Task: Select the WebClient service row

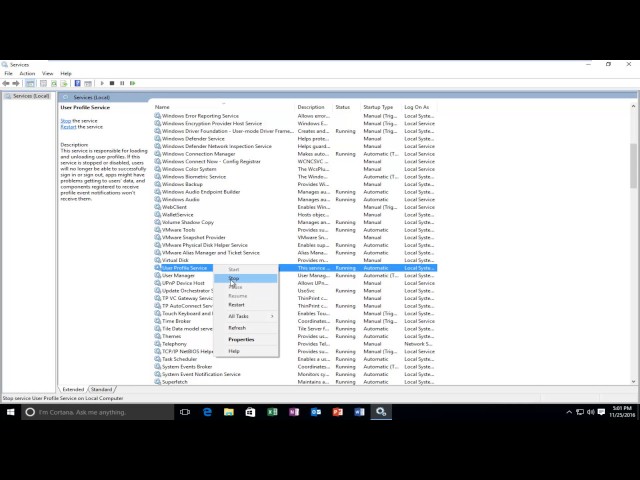Action: 296,207
